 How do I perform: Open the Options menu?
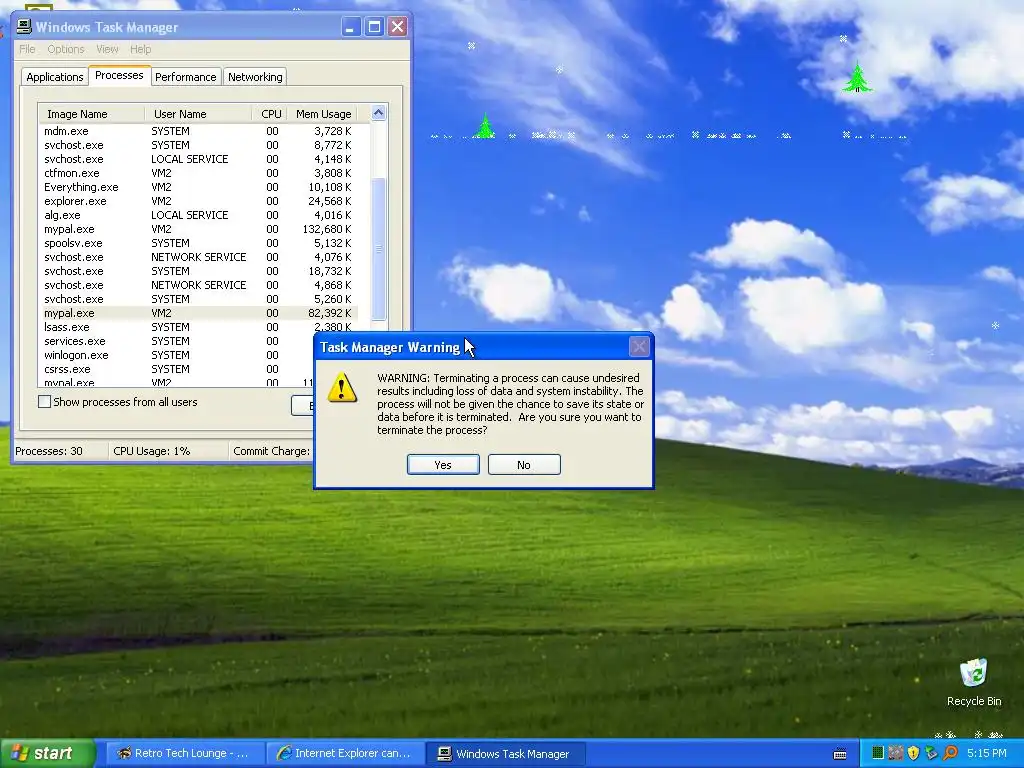[65, 49]
